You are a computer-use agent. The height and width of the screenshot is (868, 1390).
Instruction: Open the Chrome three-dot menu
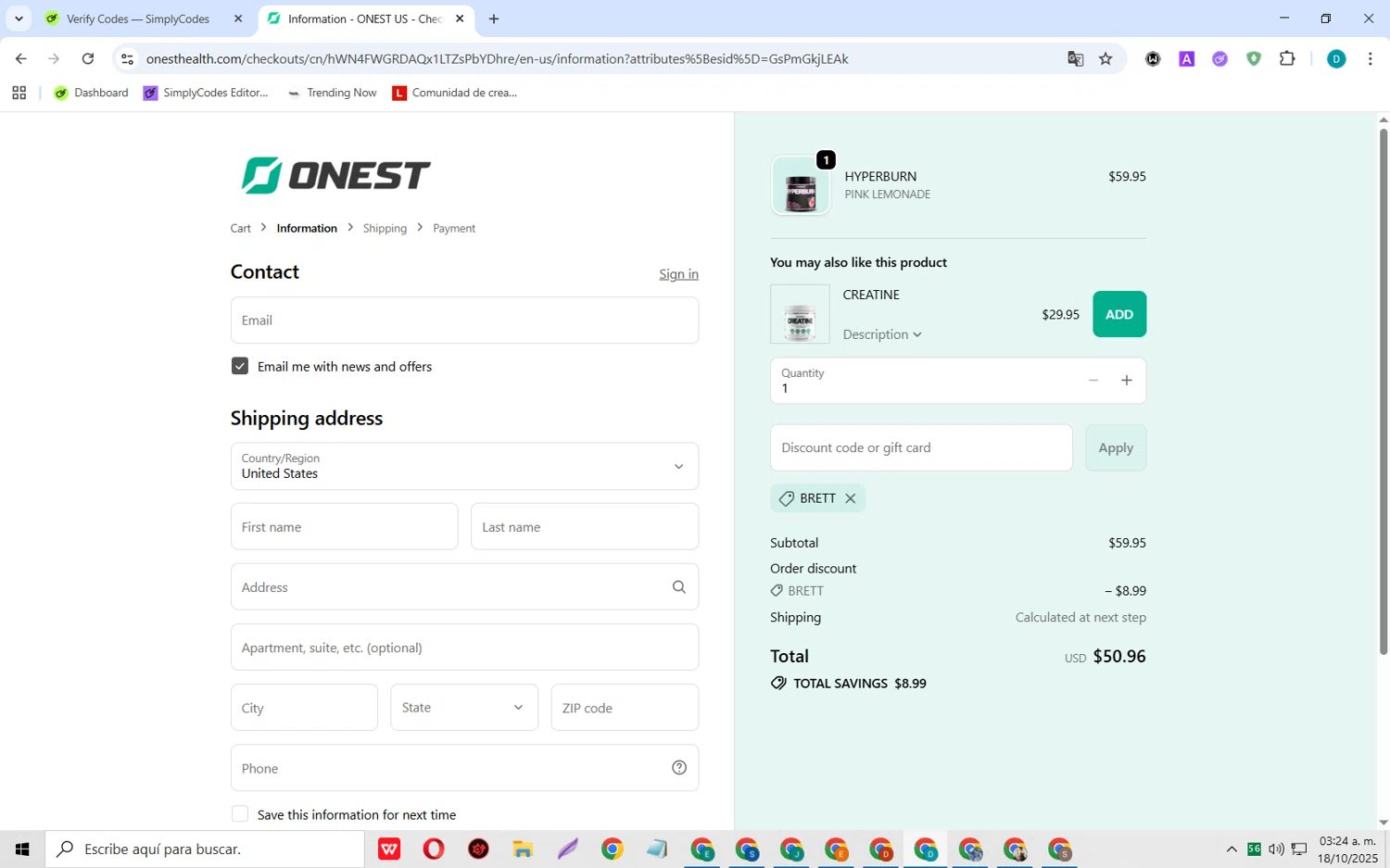click(x=1370, y=58)
